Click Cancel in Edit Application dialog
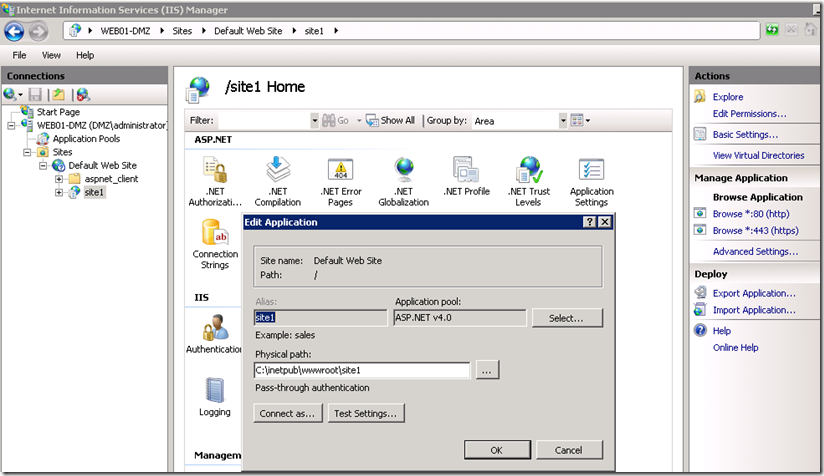The width and height of the screenshot is (824, 476). [x=569, y=450]
